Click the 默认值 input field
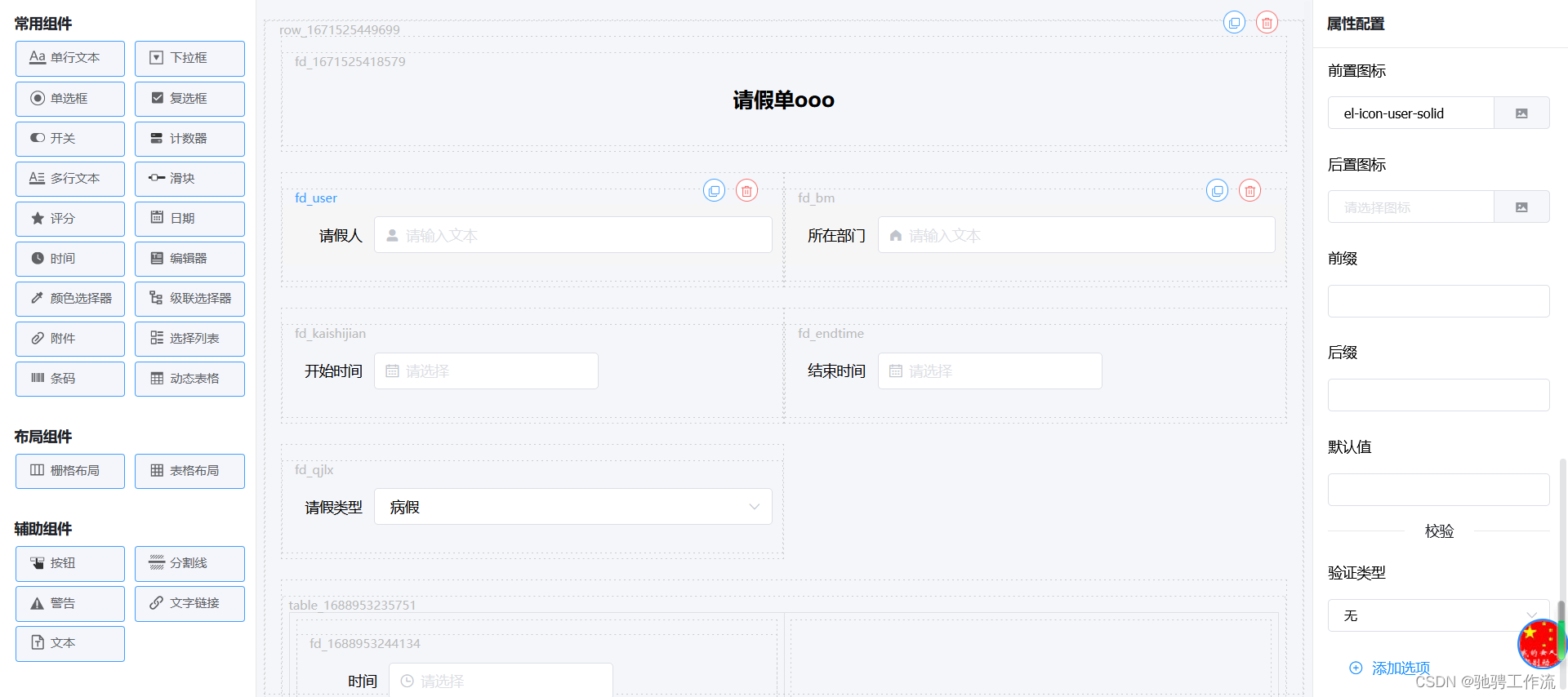 pyautogui.click(x=1439, y=490)
